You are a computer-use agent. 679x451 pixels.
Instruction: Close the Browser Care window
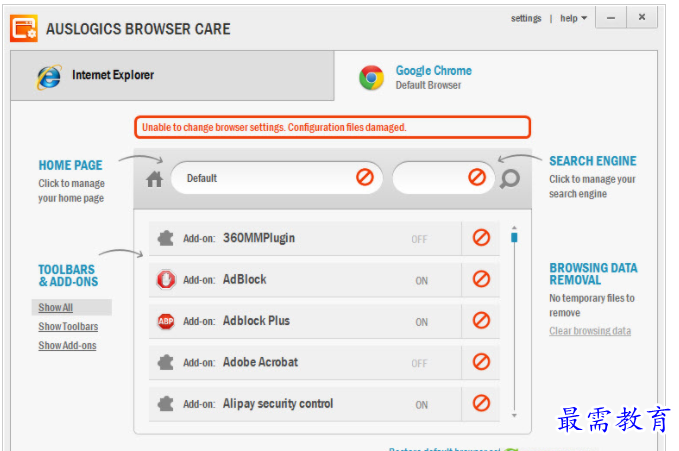pos(642,17)
